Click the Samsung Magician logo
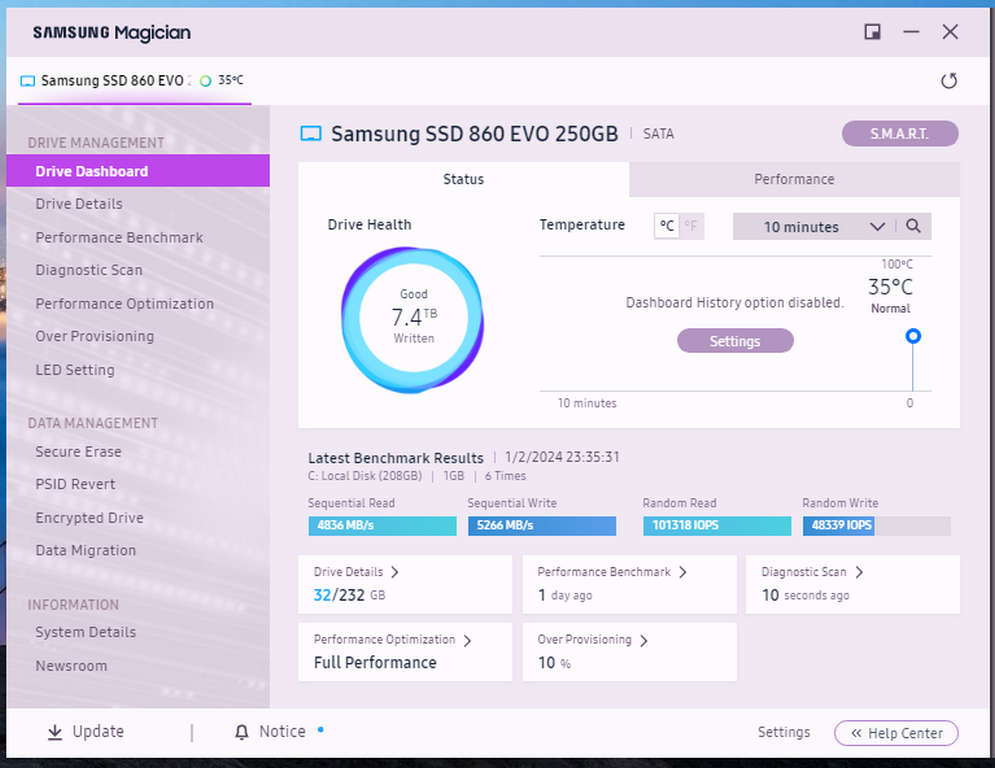Image resolution: width=995 pixels, height=768 pixels. [110, 31]
